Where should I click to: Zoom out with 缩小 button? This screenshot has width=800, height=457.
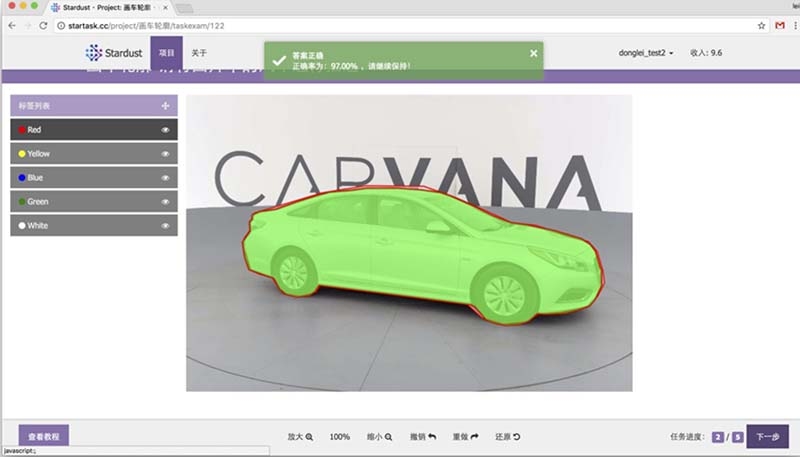click(379, 437)
